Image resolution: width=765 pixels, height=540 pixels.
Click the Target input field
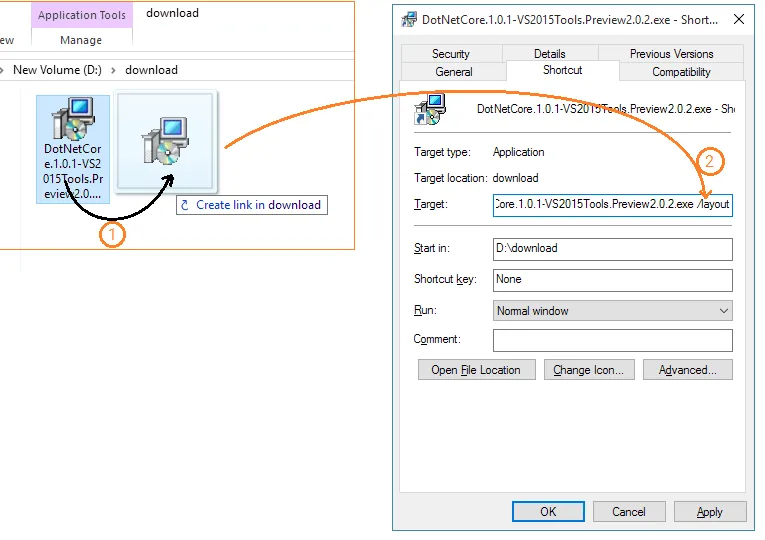(x=612, y=204)
